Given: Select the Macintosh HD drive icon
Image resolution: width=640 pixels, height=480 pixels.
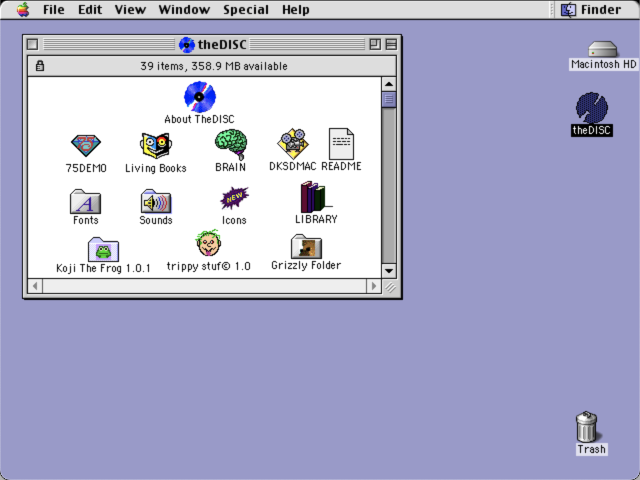Looking at the screenshot, I should pyautogui.click(x=602, y=49).
